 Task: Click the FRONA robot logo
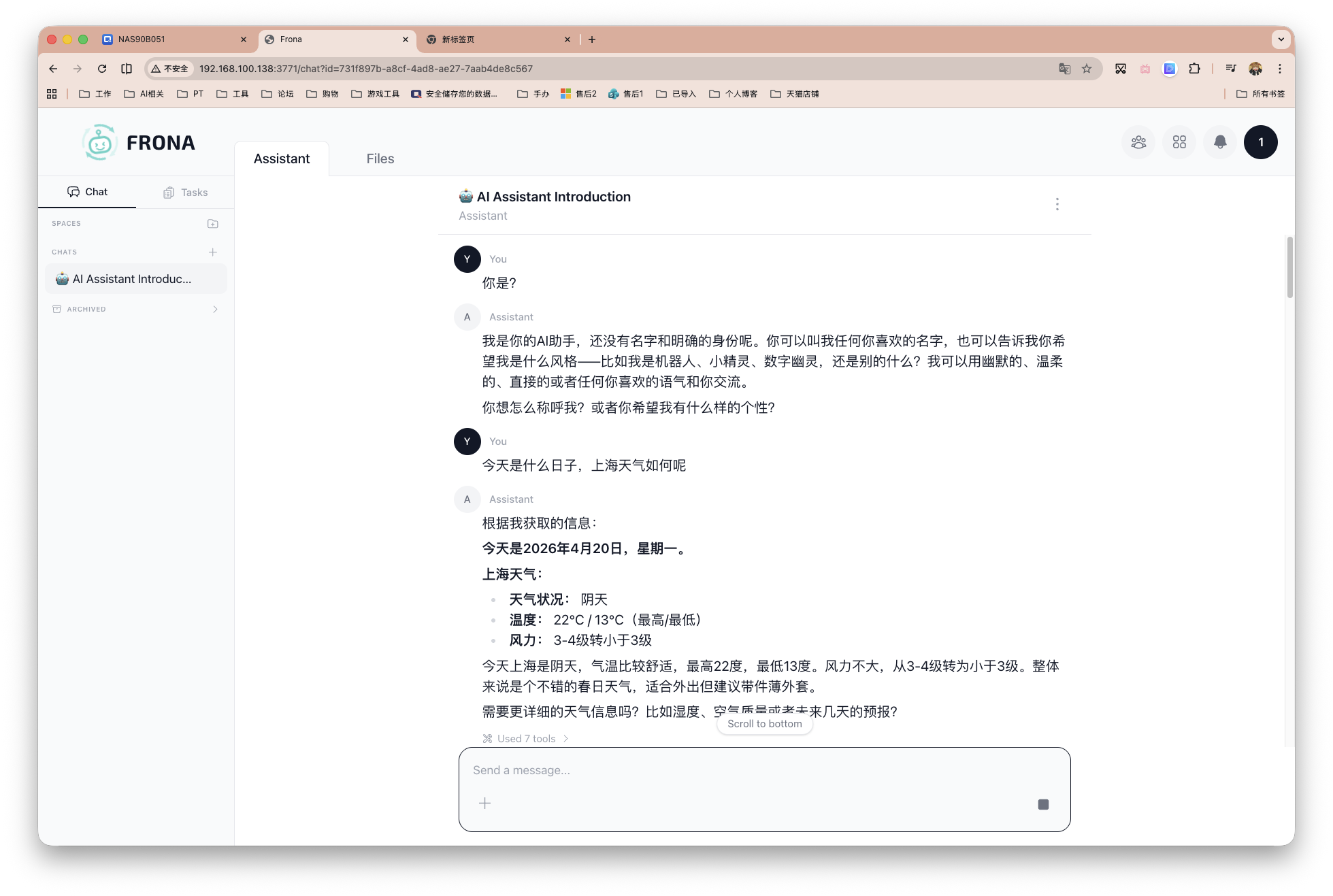click(x=100, y=142)
